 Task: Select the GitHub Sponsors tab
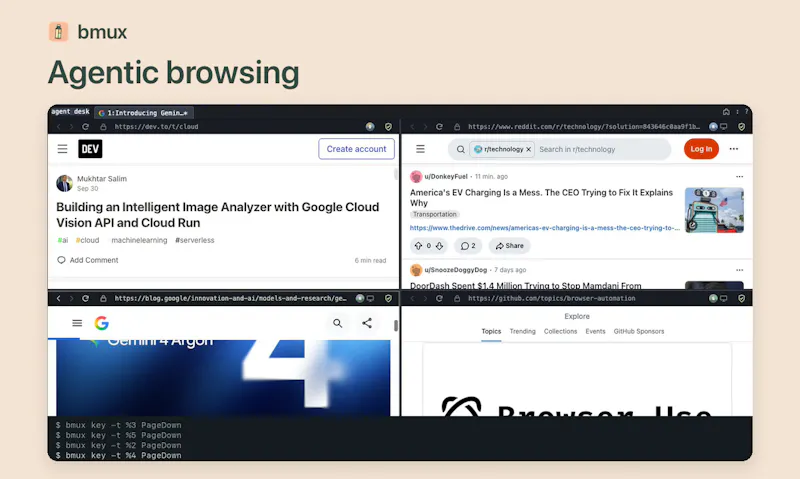point(639,332)
